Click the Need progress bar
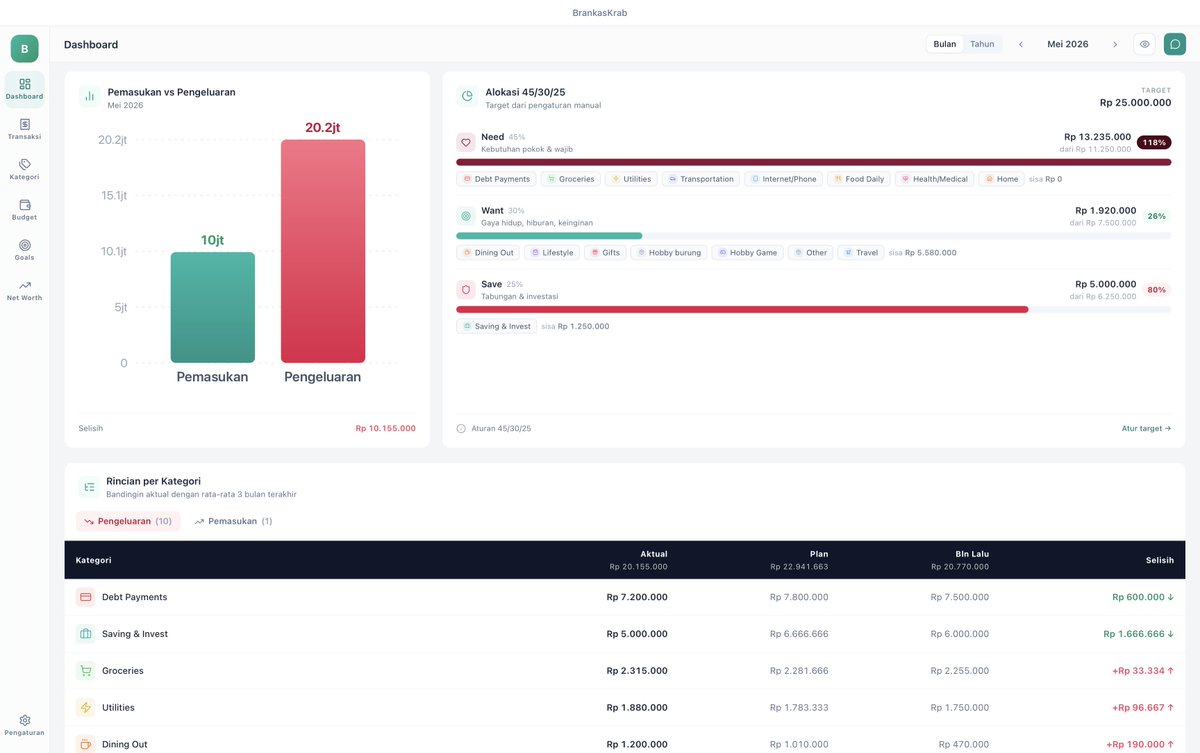This screenshot has width=1200, height=753. point(813,162)
